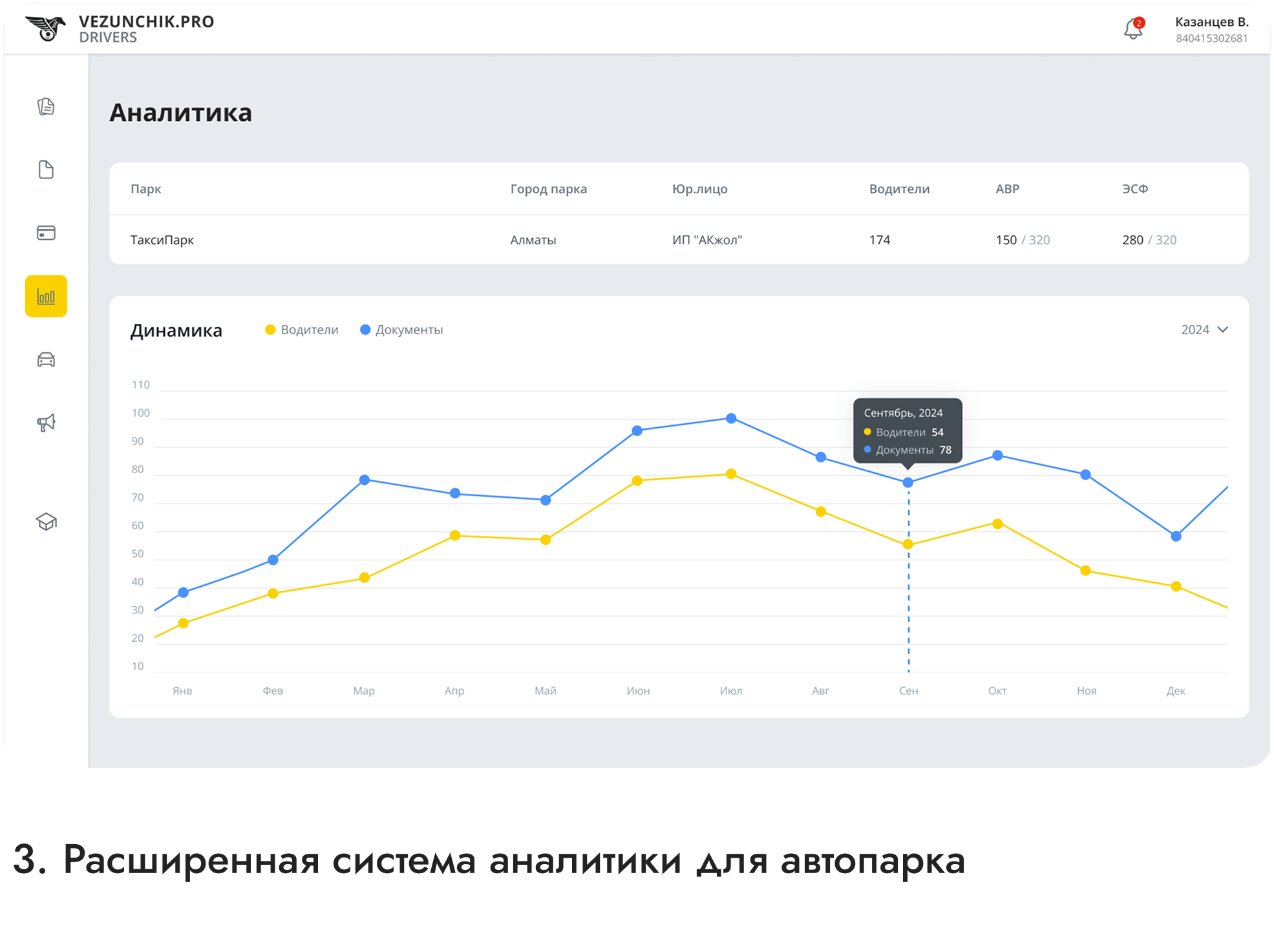Open the ТаксиПарк row entry
The image size is (1274, 952).
click(162, 240)
